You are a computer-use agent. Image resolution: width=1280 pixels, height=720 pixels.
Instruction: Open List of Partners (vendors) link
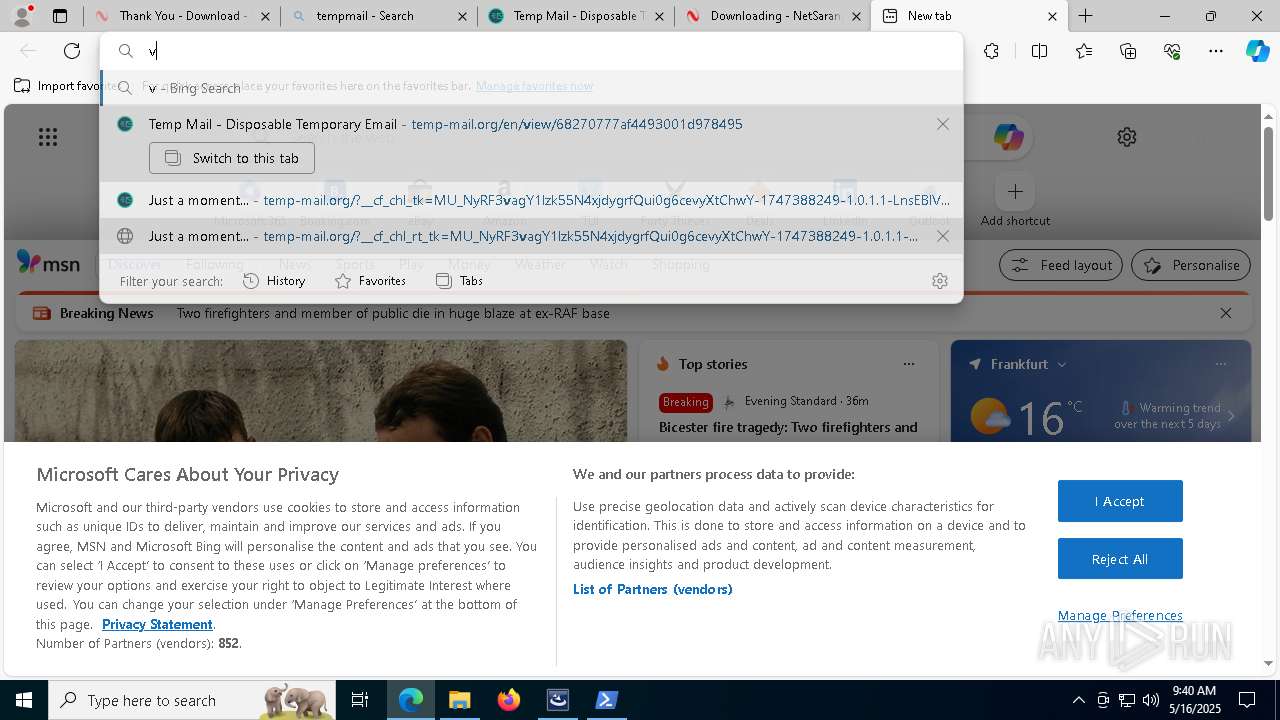coord(653,589)
